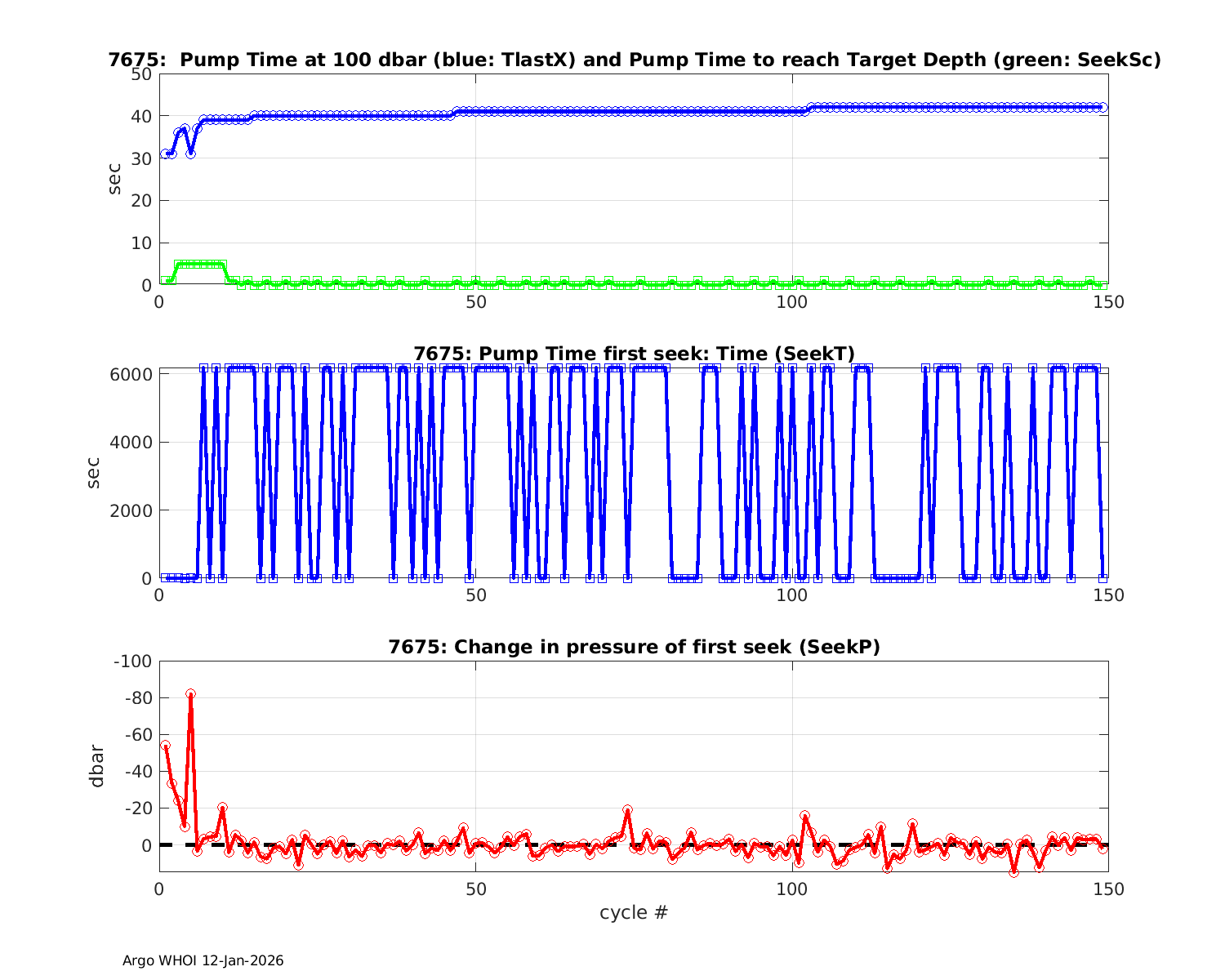Click the '30' y-axis tick on the top plot
This screenshot has width=1225, height=980.
(x=142, y=158)
